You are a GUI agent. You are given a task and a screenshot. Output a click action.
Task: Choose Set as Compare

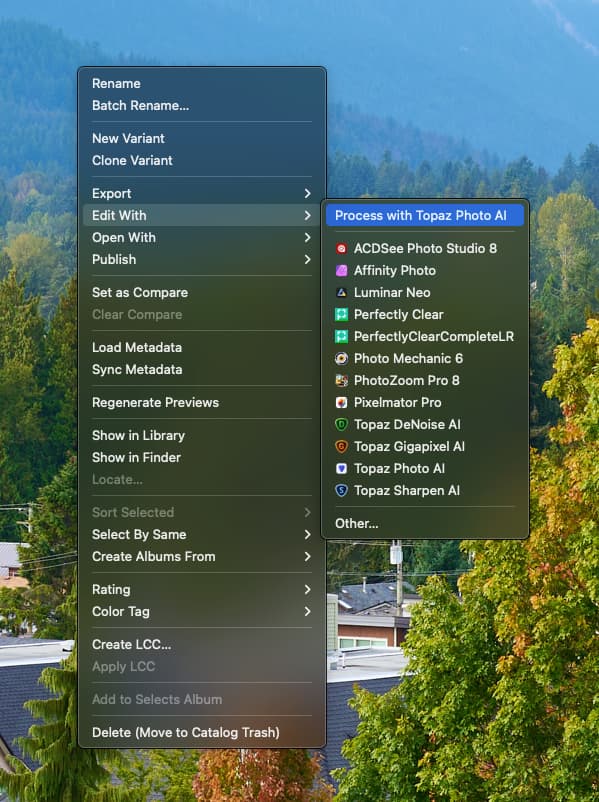click(202, 293)
